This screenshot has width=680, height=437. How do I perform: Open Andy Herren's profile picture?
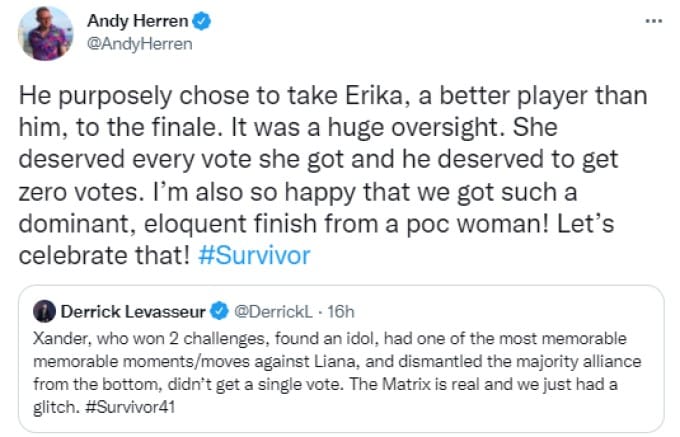click(45, 34)
